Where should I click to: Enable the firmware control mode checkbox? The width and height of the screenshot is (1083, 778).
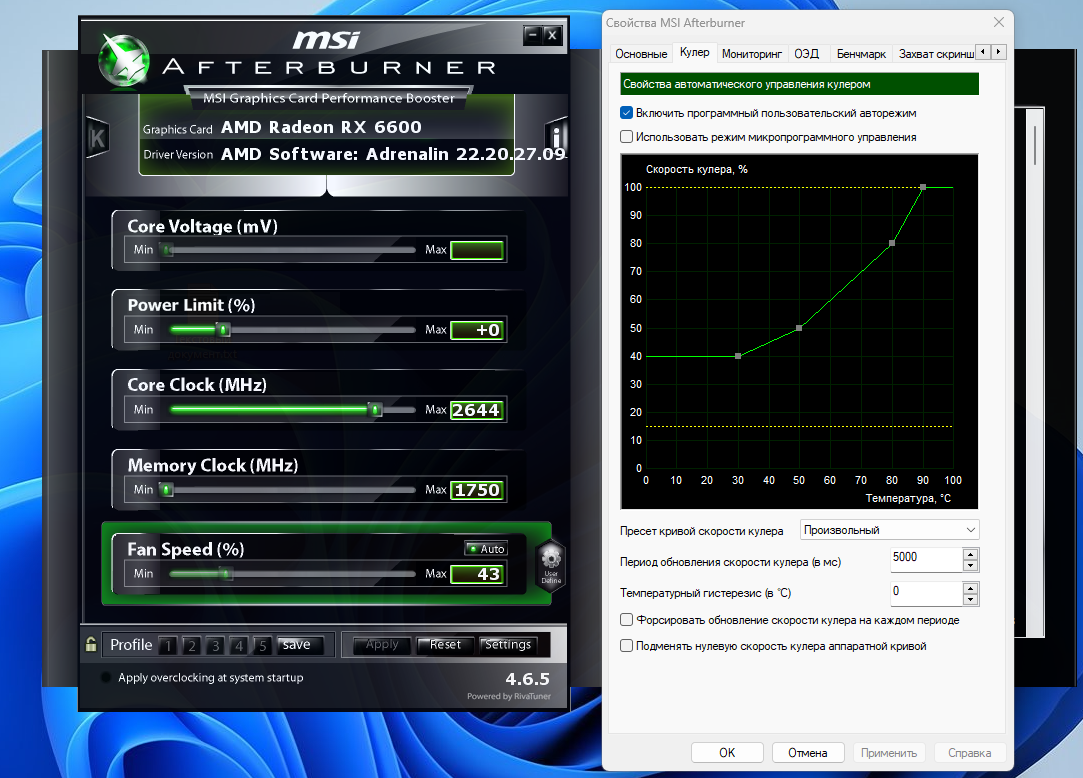tap(627, 137)
